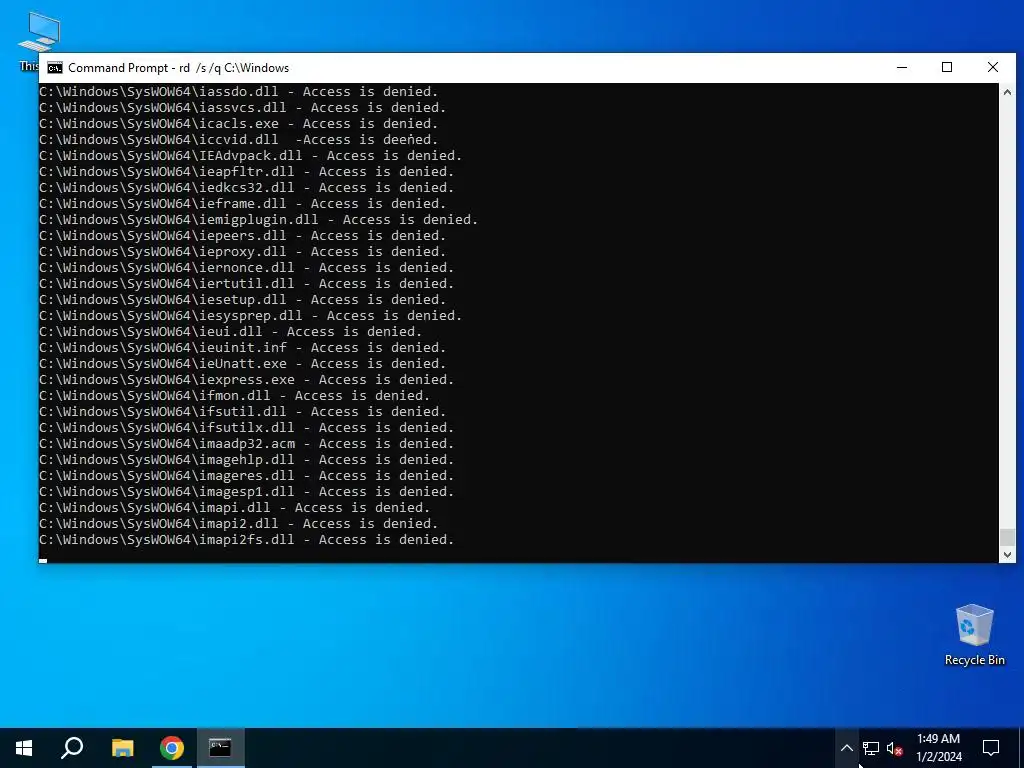This screenshot has height=768, width=1024.
Task: Click console scrollbar up arrow
Action: (1007, 92)
